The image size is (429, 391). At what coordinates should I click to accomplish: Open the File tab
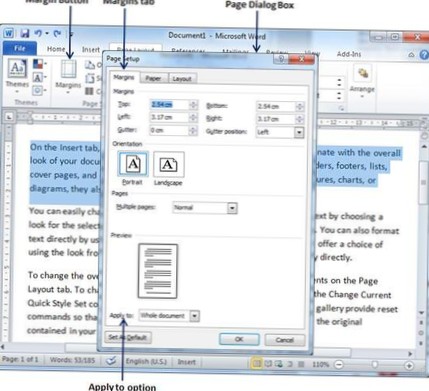20,48
